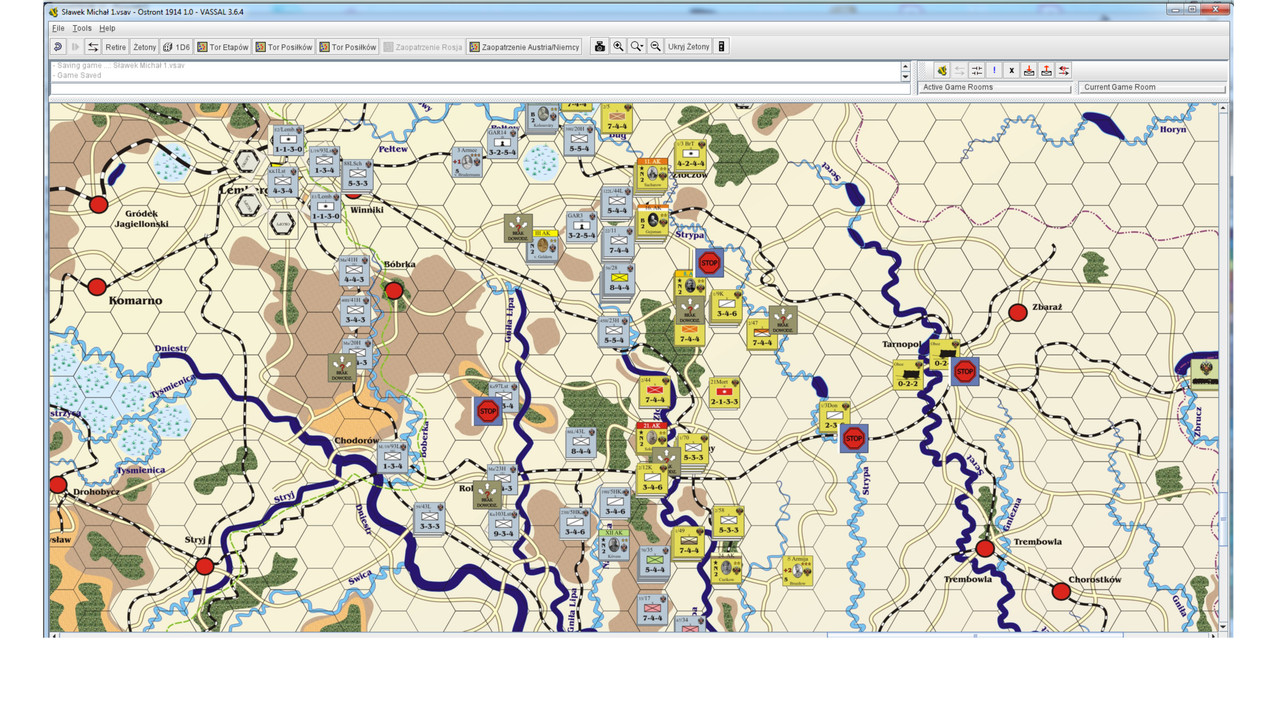1280x718 pixels.
Task: Open Tor Posiłków beside Tor Etapów
Action: (x=284, y=47)
